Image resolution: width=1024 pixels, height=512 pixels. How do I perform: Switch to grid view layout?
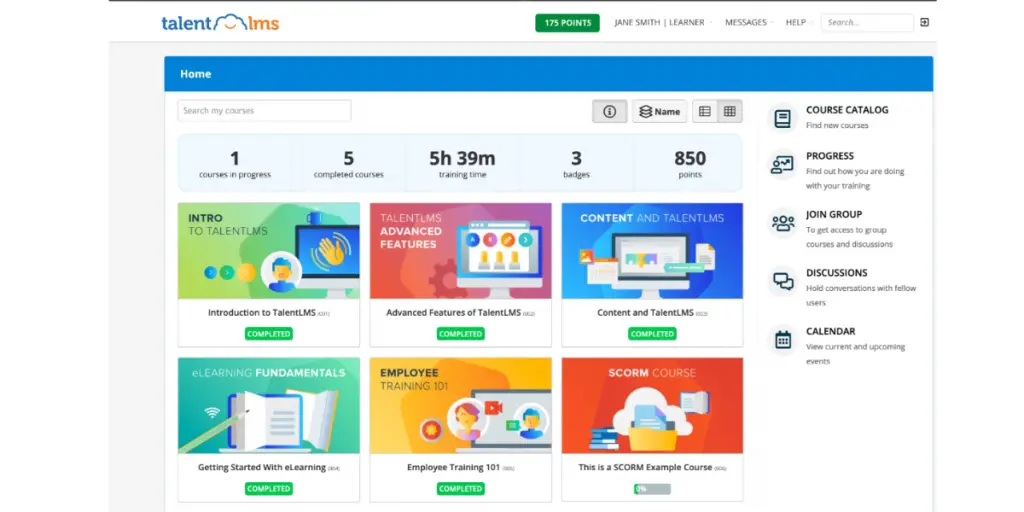(729, 111)
